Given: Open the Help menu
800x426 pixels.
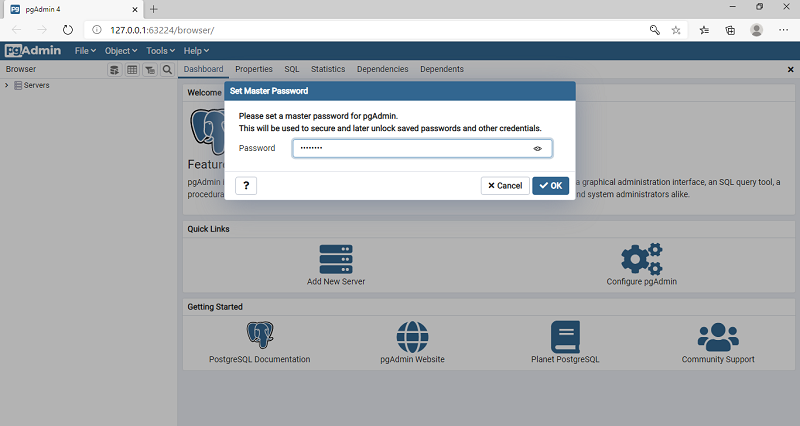Looking at the screenshot, I should [196, 50].
